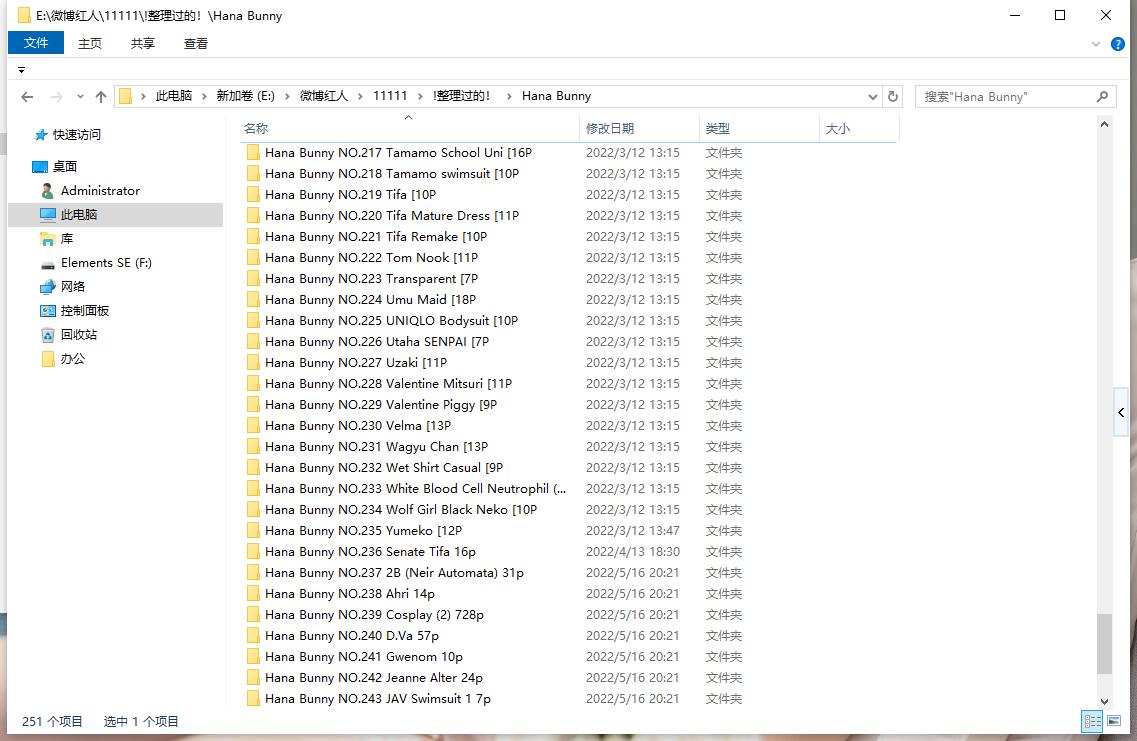
Task: Switch to details view layout icon
Action: point(1092,721)
